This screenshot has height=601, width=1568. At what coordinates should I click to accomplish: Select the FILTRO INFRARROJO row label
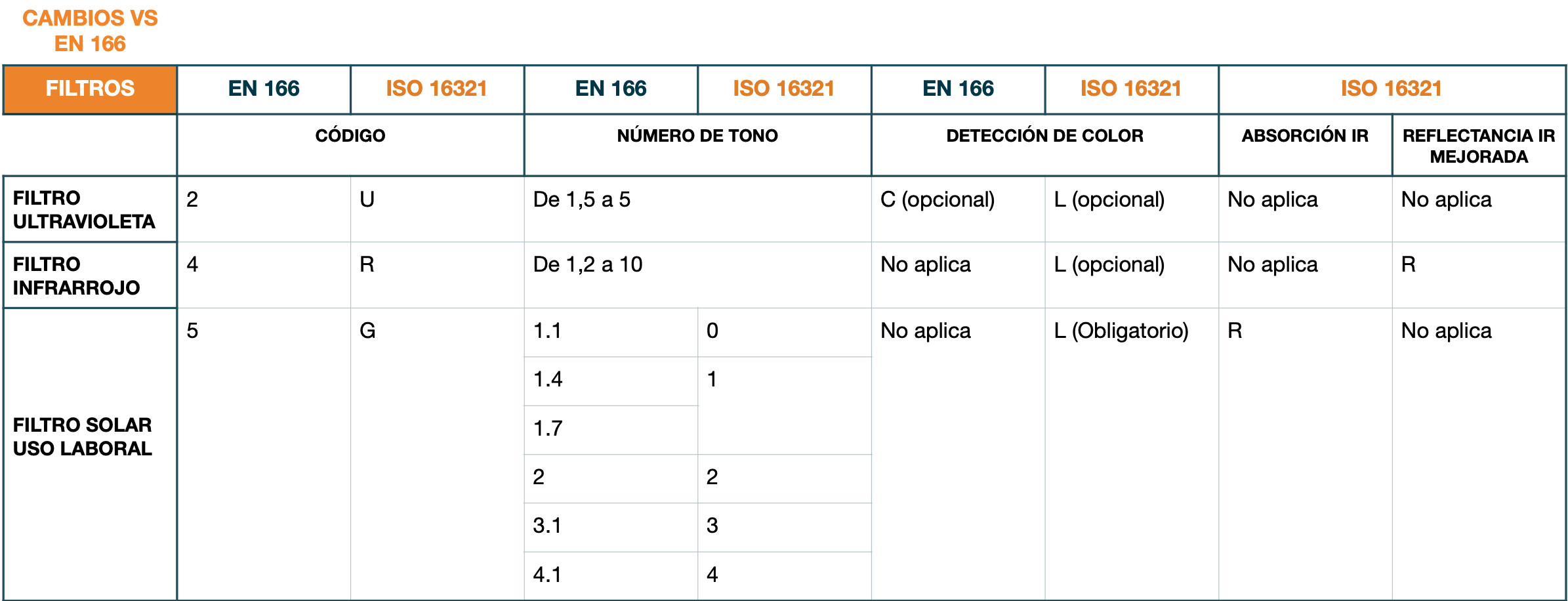click(x=77, y=276)
